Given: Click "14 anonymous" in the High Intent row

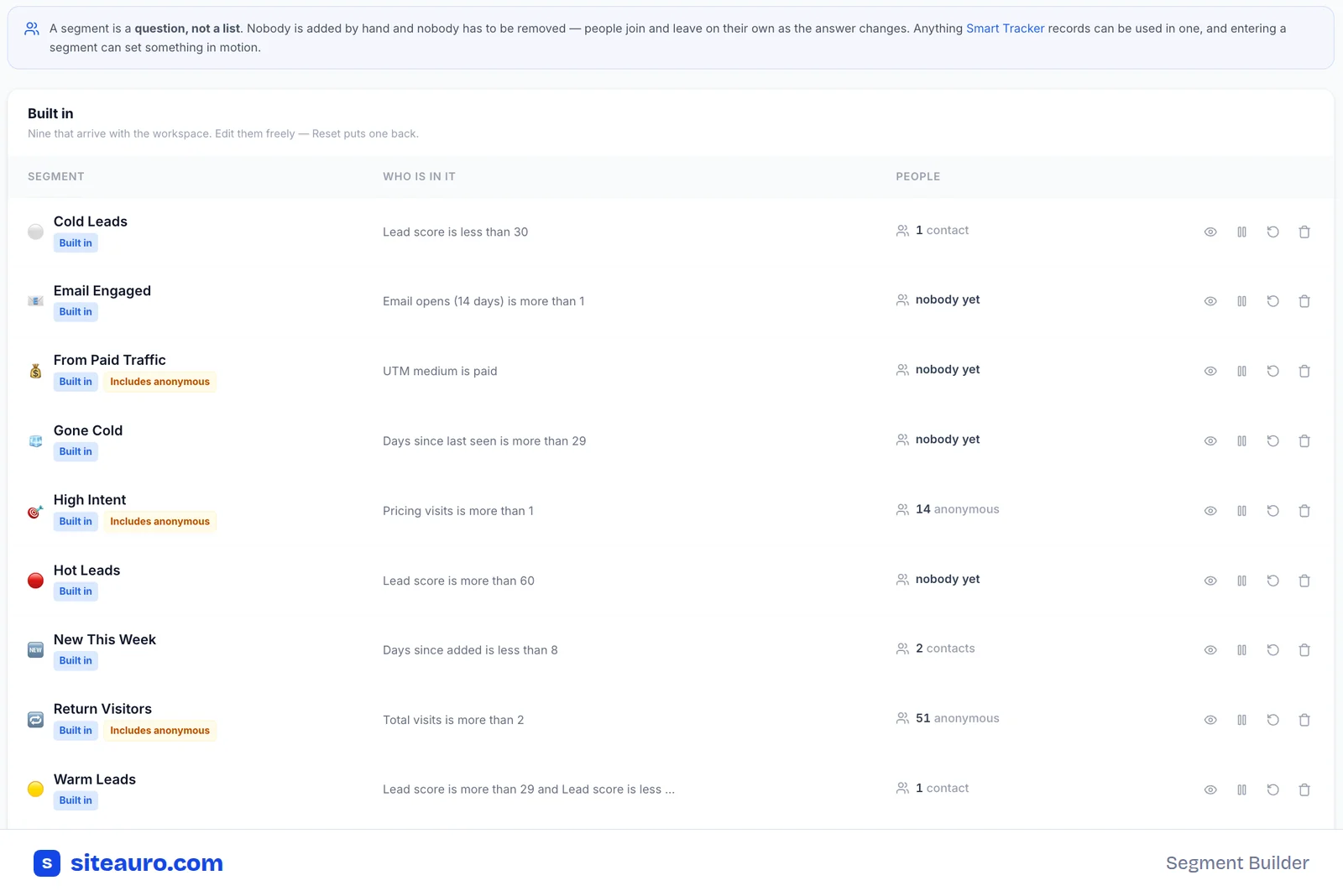Looking at the screenshot, I should point(957,509).
